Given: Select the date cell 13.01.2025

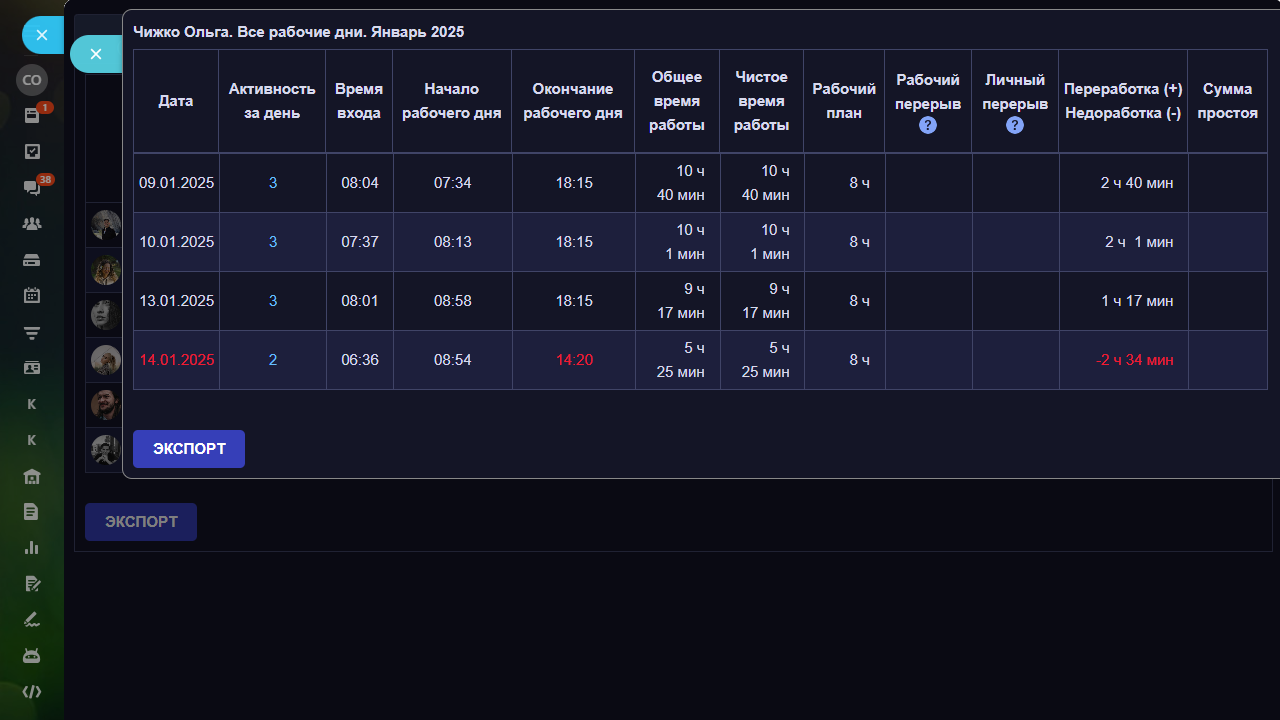Looking at the screenshot, I should tap(177, 301).
